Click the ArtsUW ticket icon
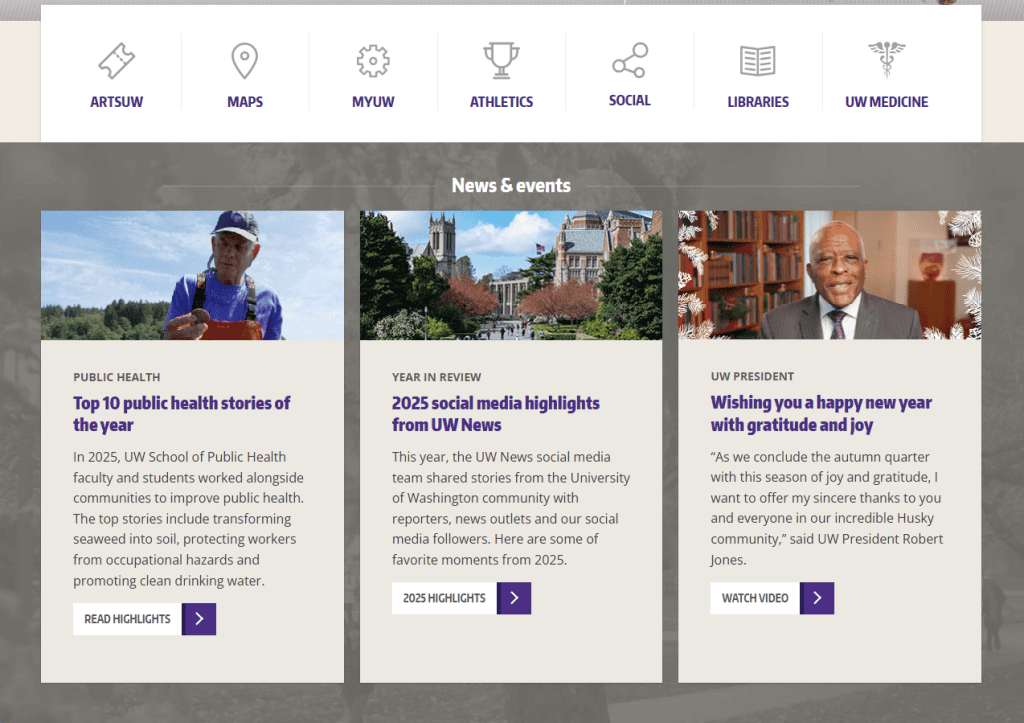The image size is (1024, 723). pos(116,62)
